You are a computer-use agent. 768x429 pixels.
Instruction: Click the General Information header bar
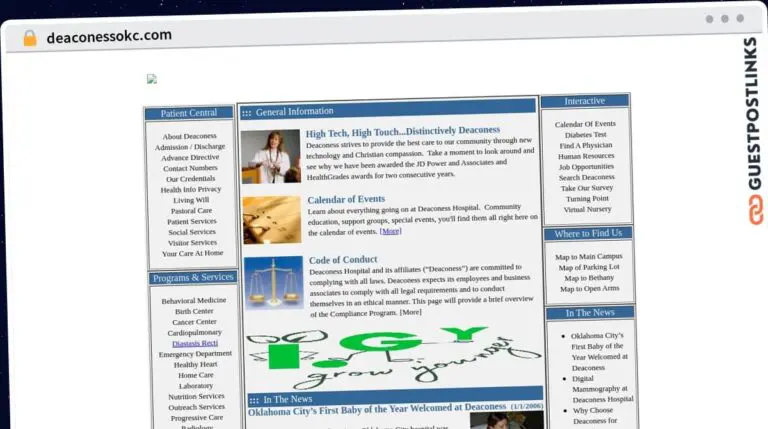pos(387,110)
